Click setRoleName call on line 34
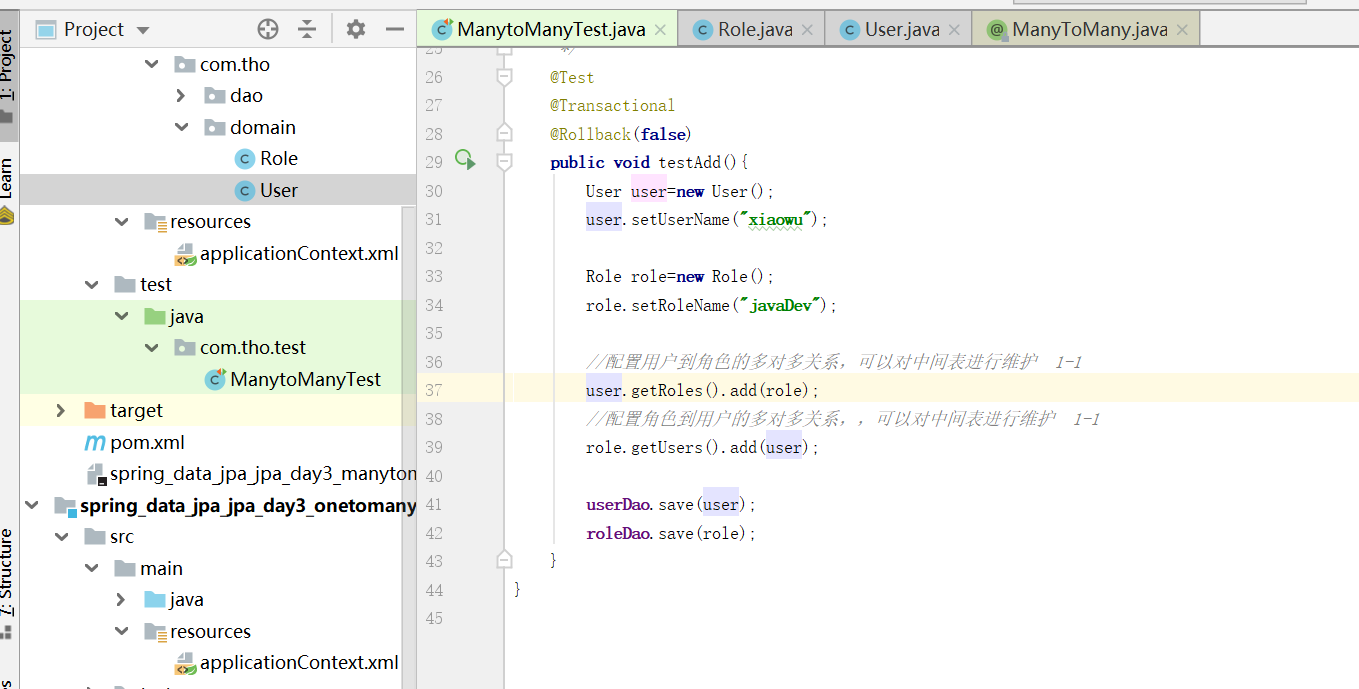The width and height of the screenshot is (1359, 689). [680, 305]
